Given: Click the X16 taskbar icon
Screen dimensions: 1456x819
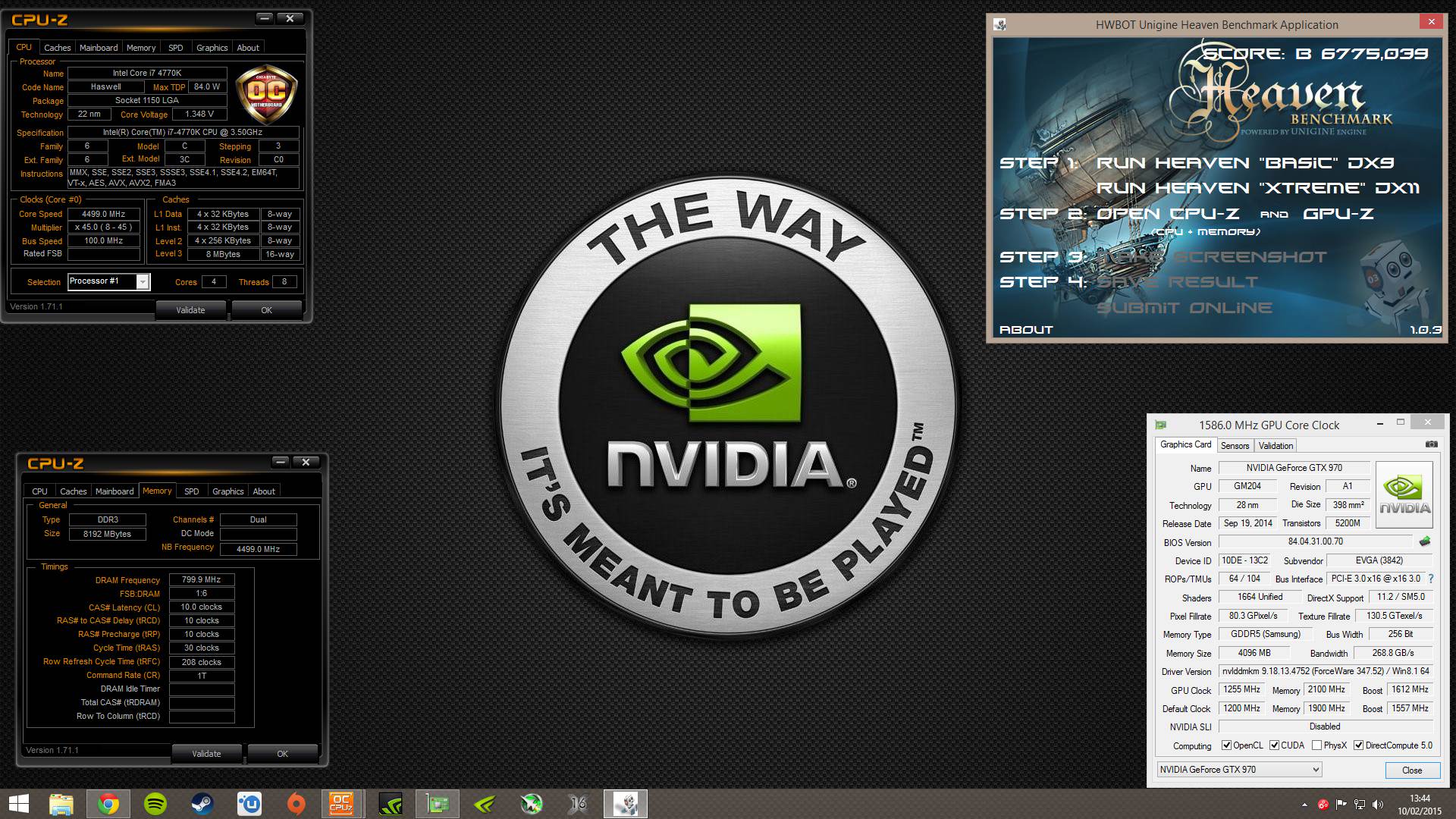Looking at the screenshot, I should [x=579, y=804].
